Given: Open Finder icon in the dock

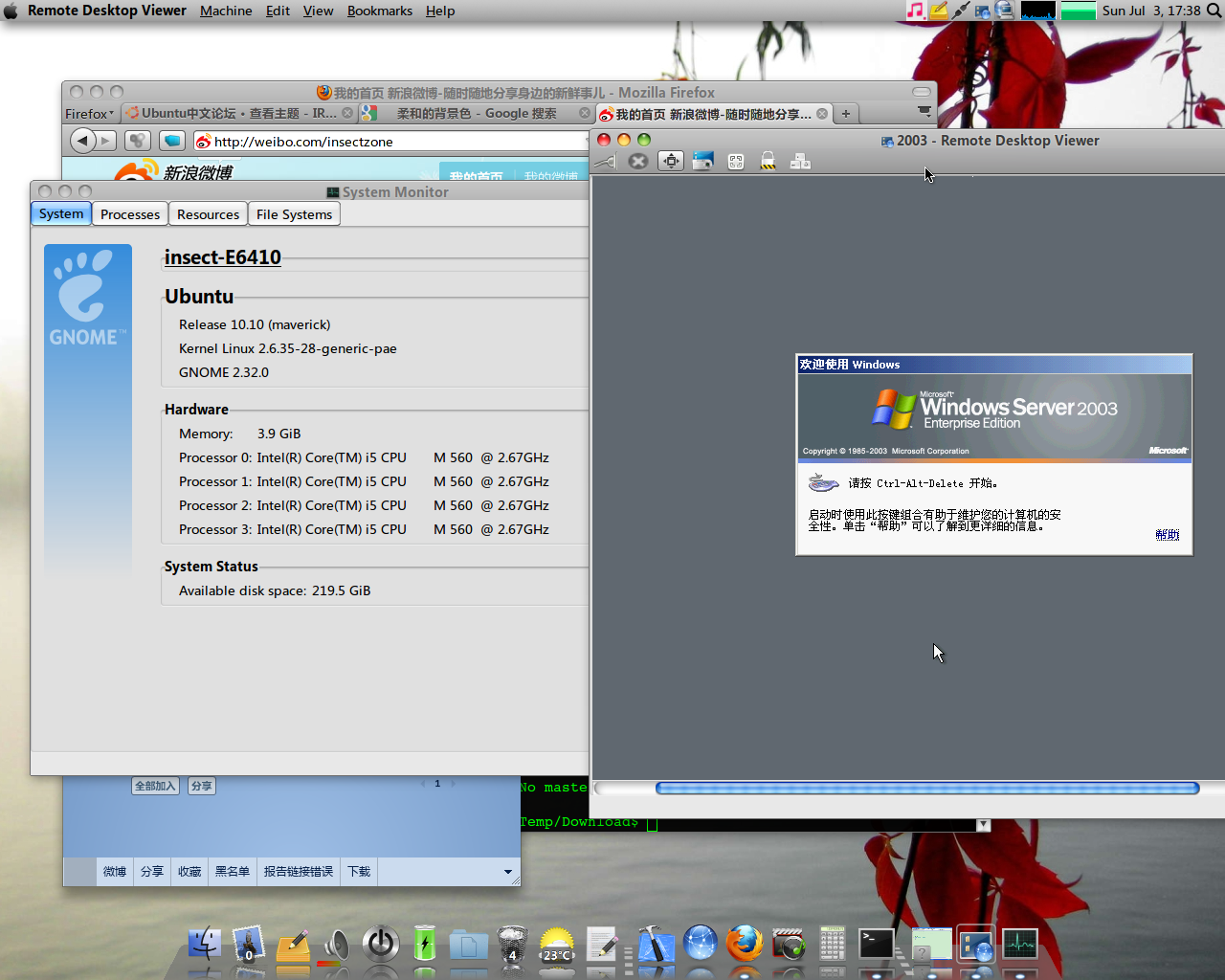Looking at the screenshot, I should (204, 945).
